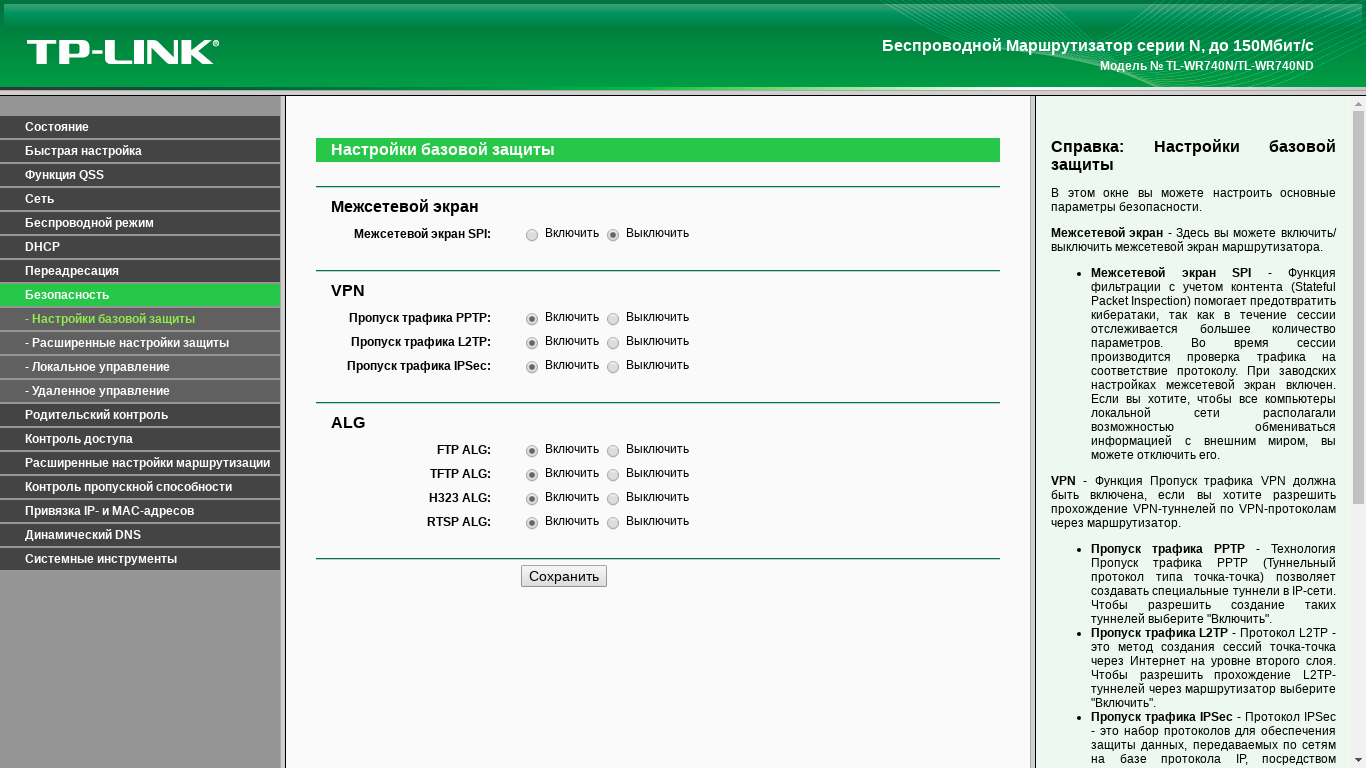Open Настройки базовой защиты submenu
The image size is (1366, 768).
[140, 319]
